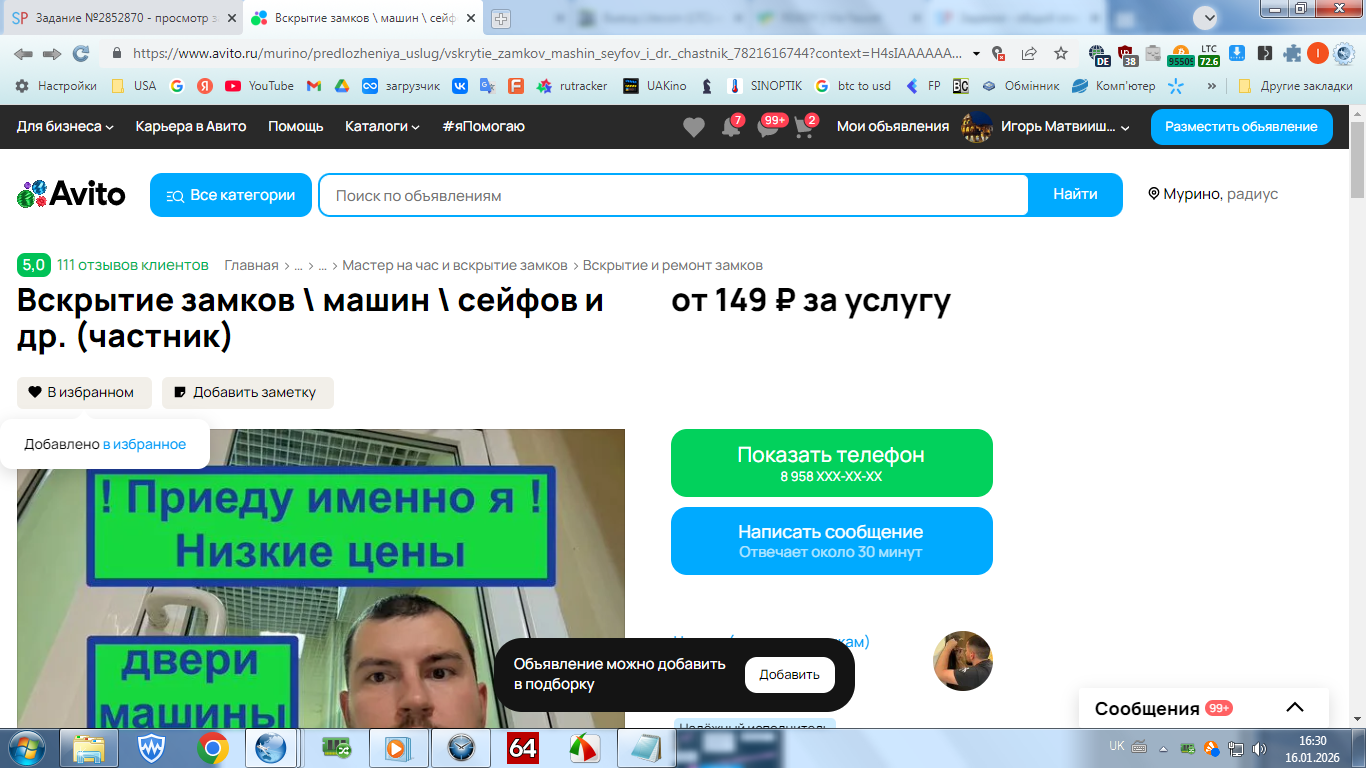Focus the Поиск по объявлениям search field
The width and height of the screenshot is (1366, 768).
(673, 195)
